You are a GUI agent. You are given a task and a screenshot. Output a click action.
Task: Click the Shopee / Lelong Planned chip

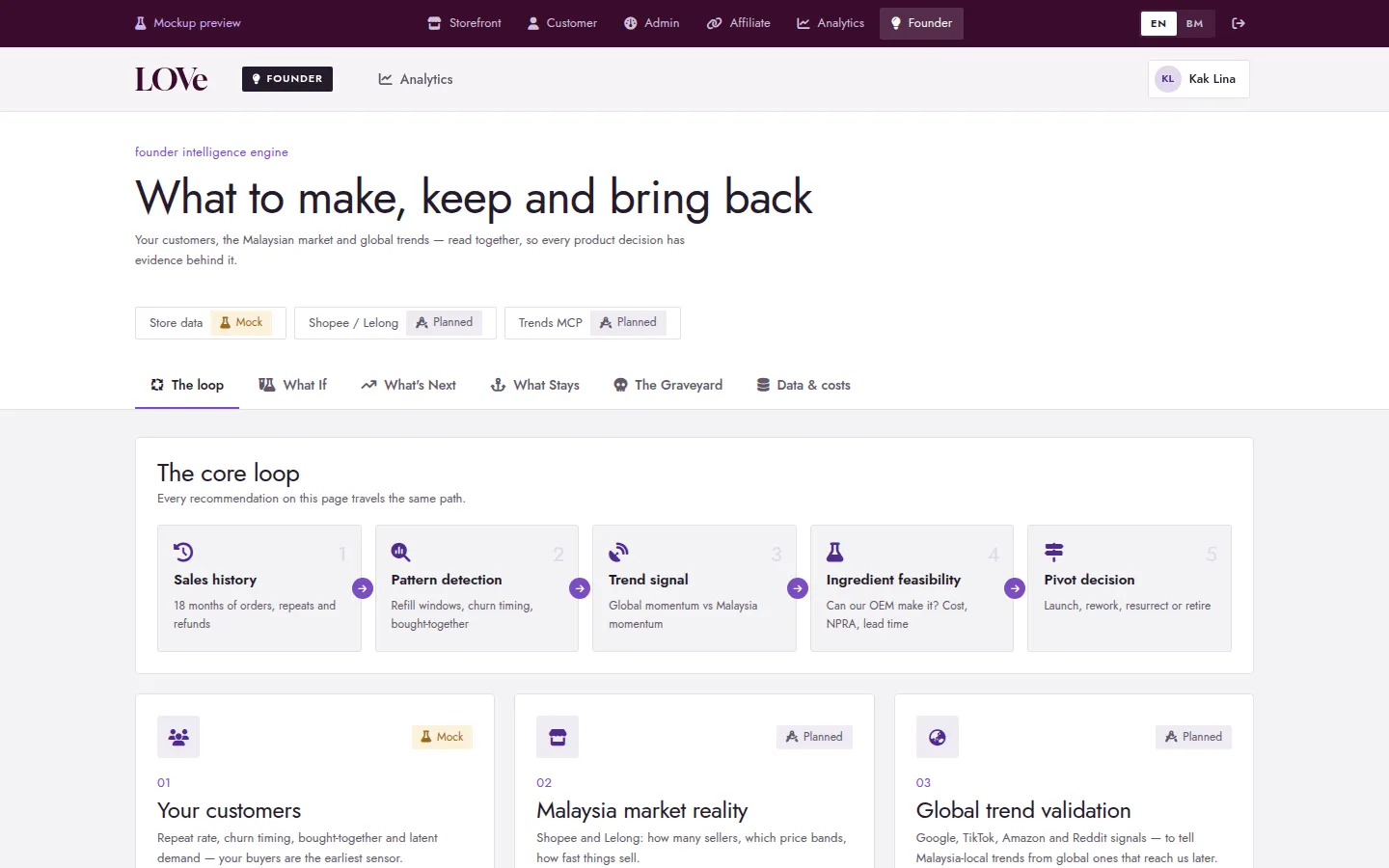pyautogui.click(x=395, y=323)
